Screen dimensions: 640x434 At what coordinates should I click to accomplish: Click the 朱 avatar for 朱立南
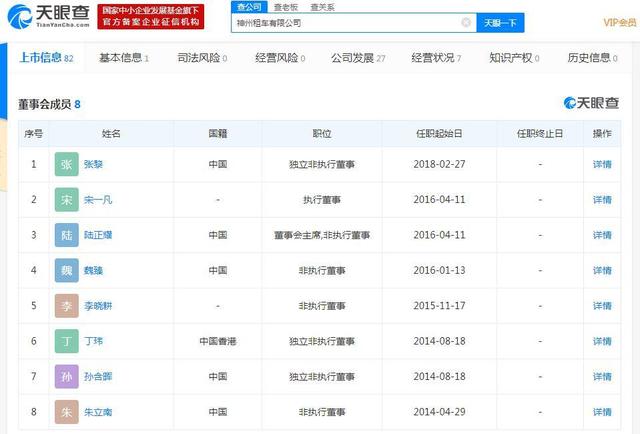(66, 411)
